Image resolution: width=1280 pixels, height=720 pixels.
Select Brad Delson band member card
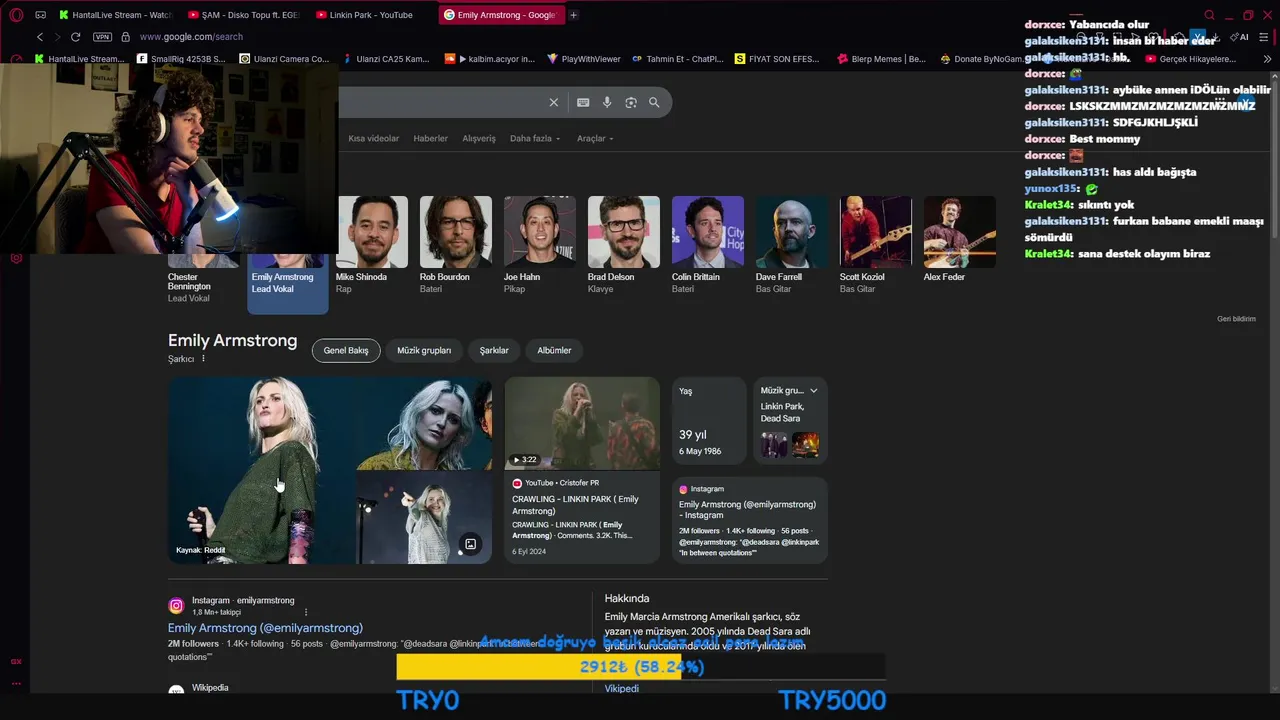624,245
